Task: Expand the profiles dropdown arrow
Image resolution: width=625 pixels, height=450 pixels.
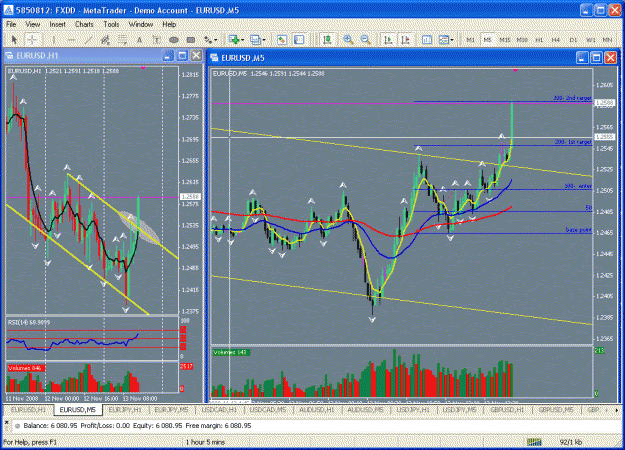Action: click(x=264, y=40)
